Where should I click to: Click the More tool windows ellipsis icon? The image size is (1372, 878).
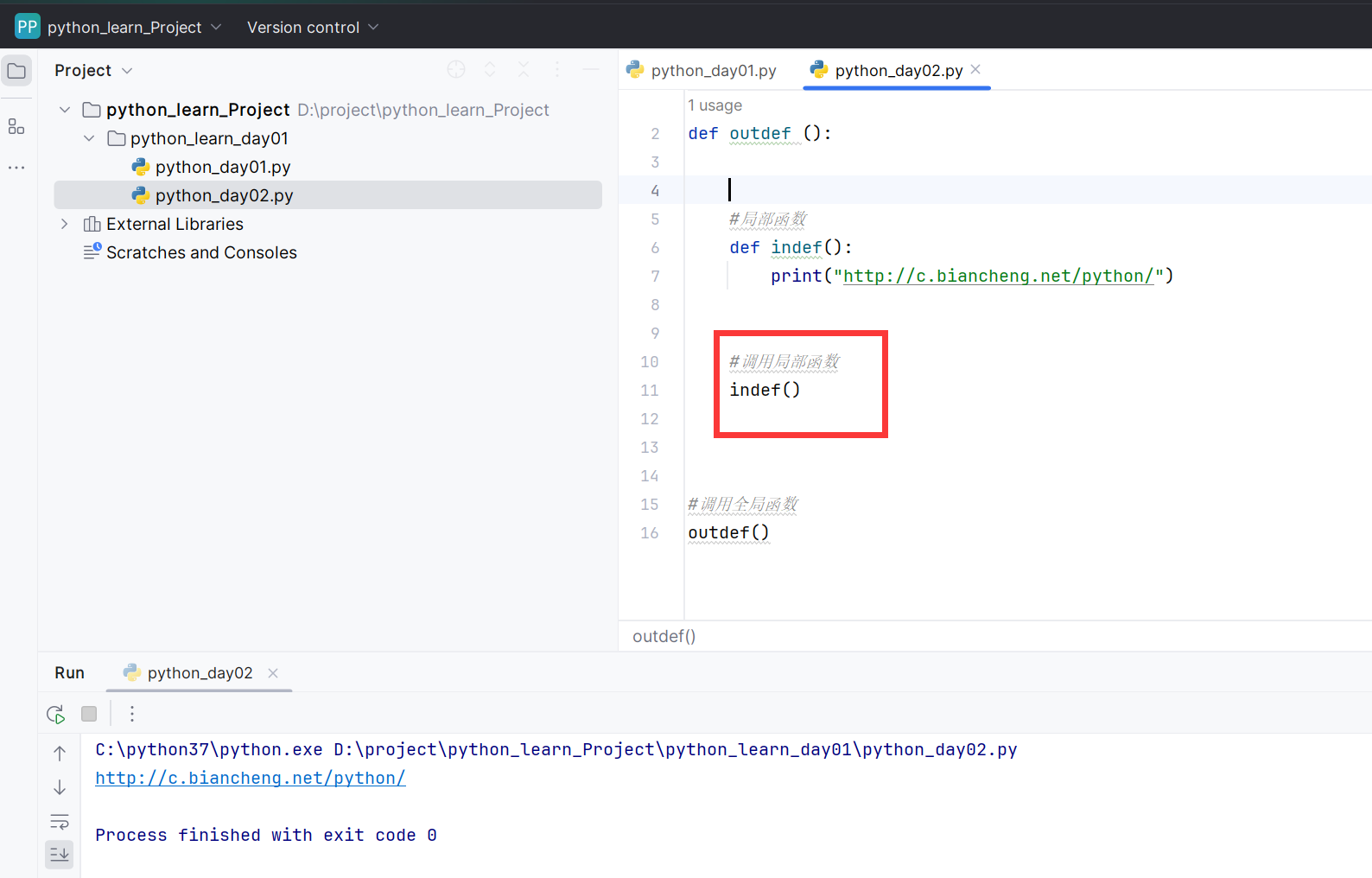click(16, 168)
